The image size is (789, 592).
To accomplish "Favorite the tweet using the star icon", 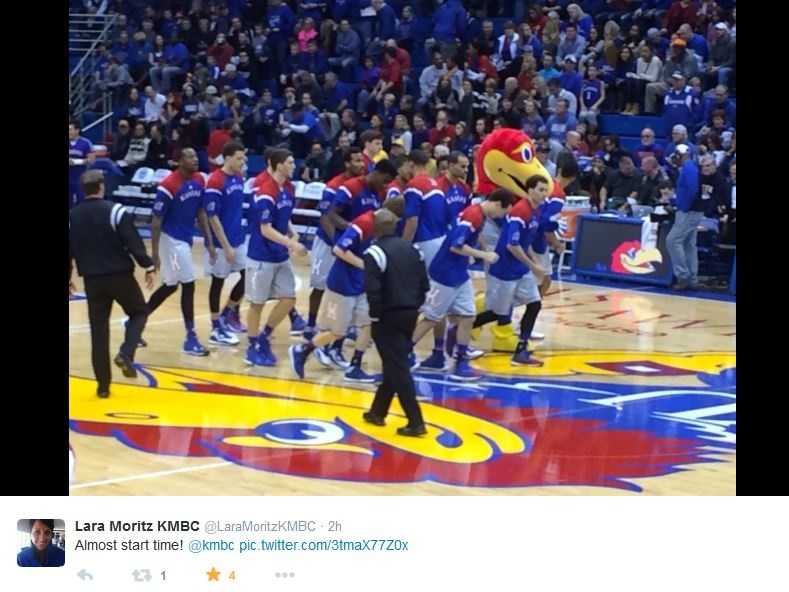I will coord(213,574).
